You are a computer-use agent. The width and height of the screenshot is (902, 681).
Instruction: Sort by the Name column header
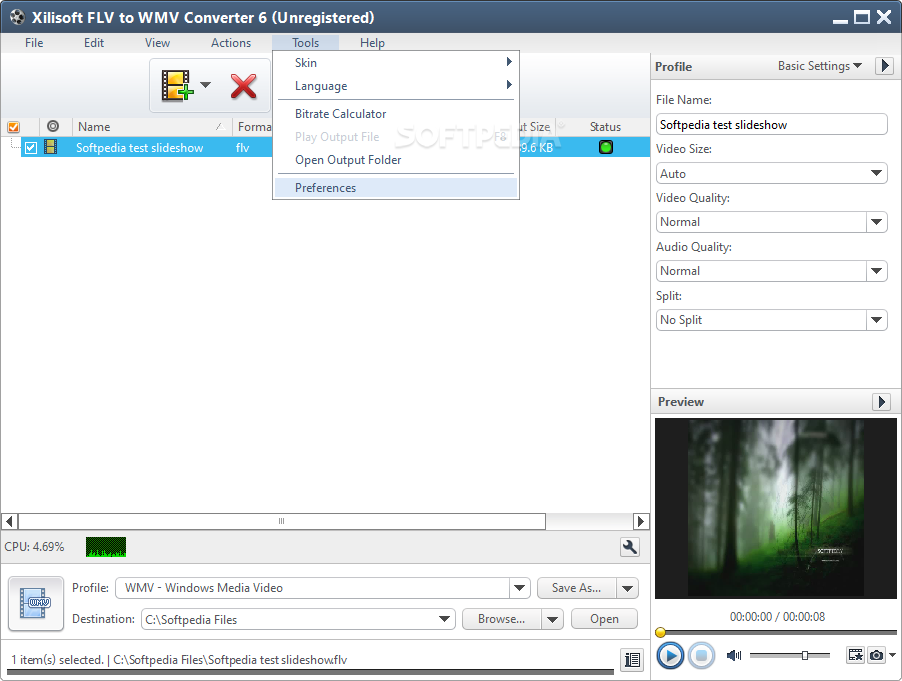tap(152, 127)
